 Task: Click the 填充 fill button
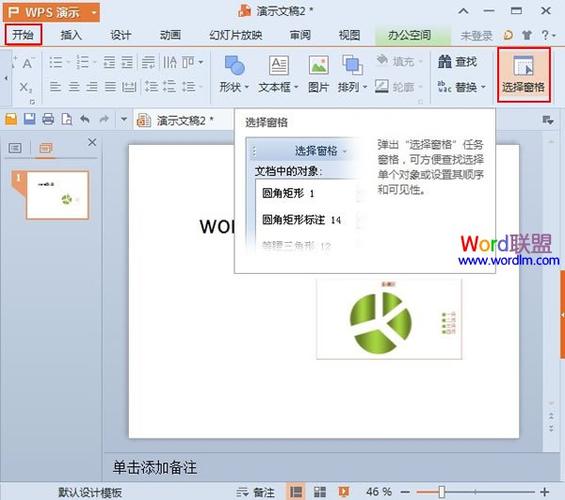coord(399,62)
